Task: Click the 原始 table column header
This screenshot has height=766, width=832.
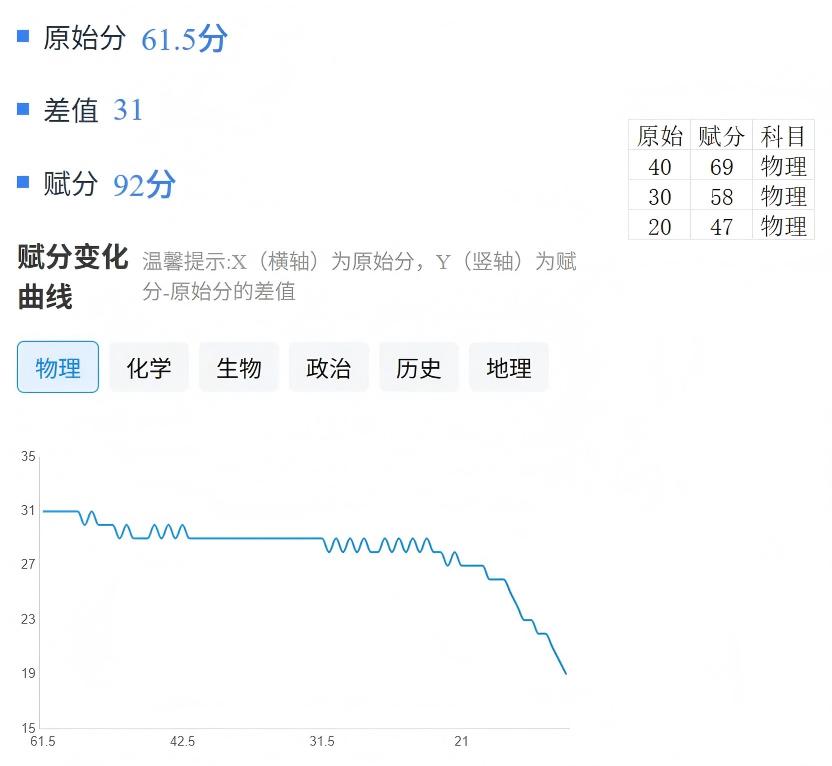Action: 660,136
